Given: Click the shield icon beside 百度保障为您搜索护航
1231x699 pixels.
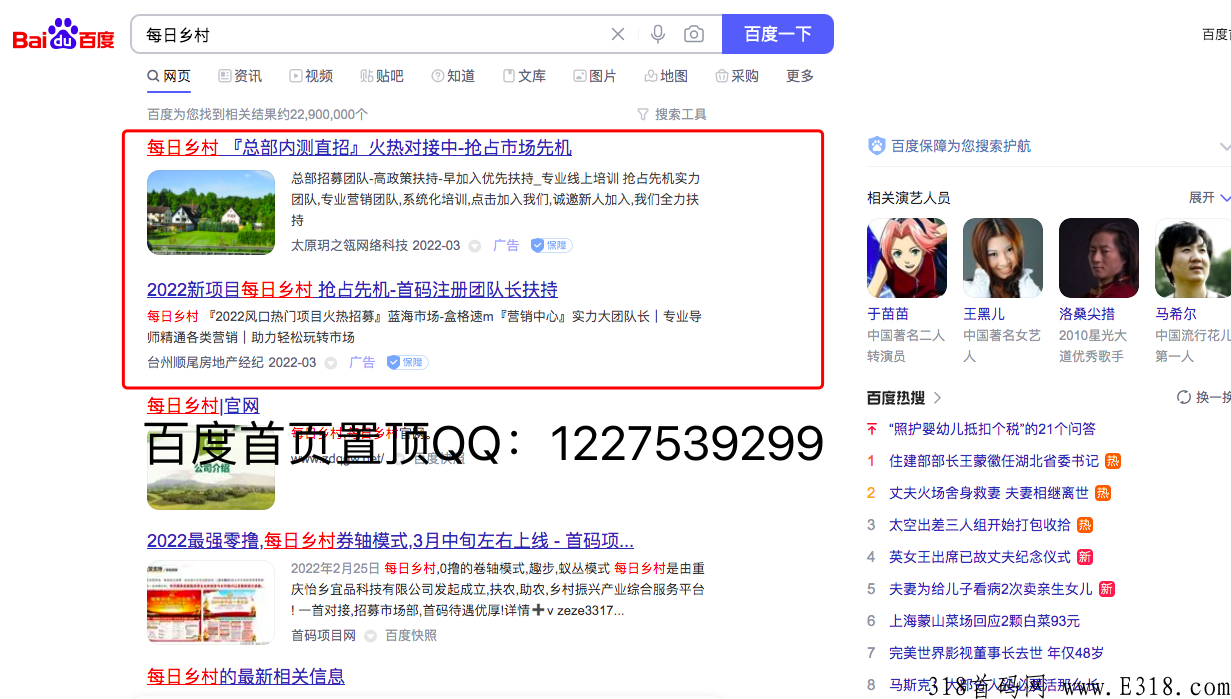Looking at the screenshot, I should pos(877,146).
